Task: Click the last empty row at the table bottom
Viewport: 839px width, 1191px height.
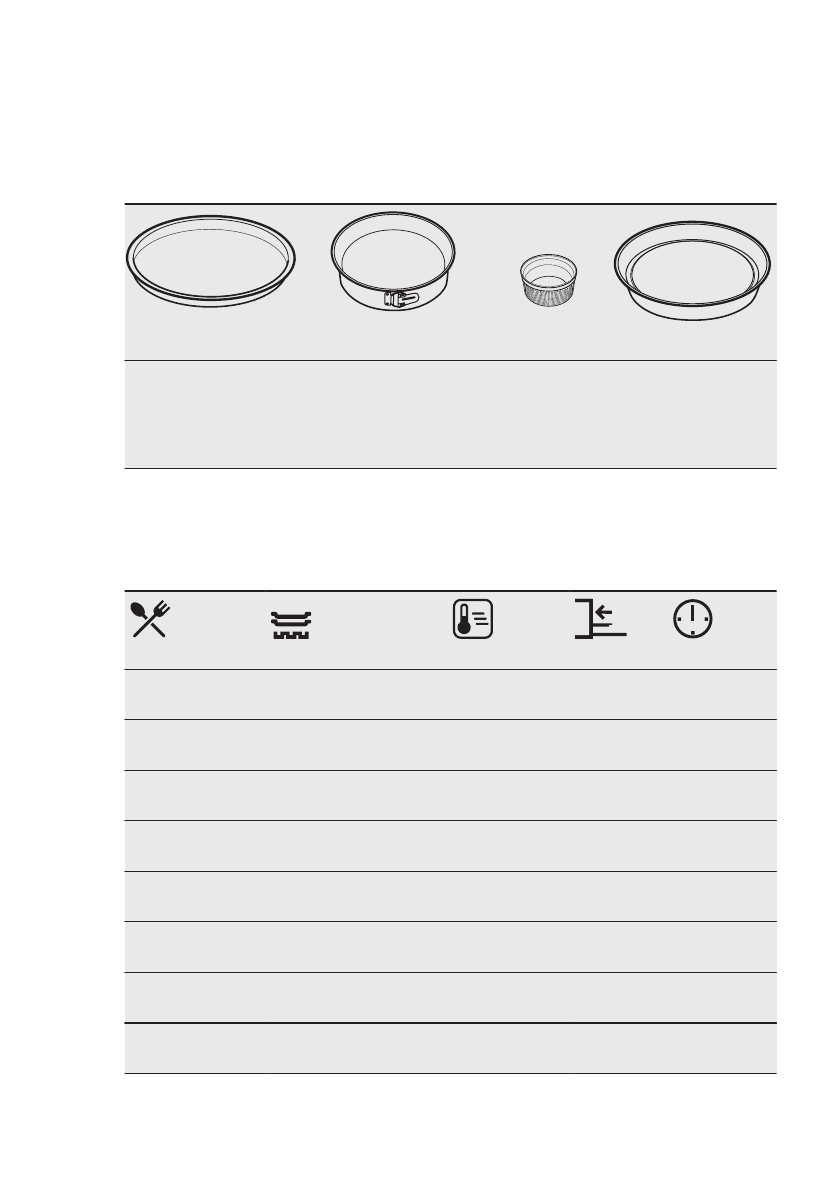Action: point(451,1048)
